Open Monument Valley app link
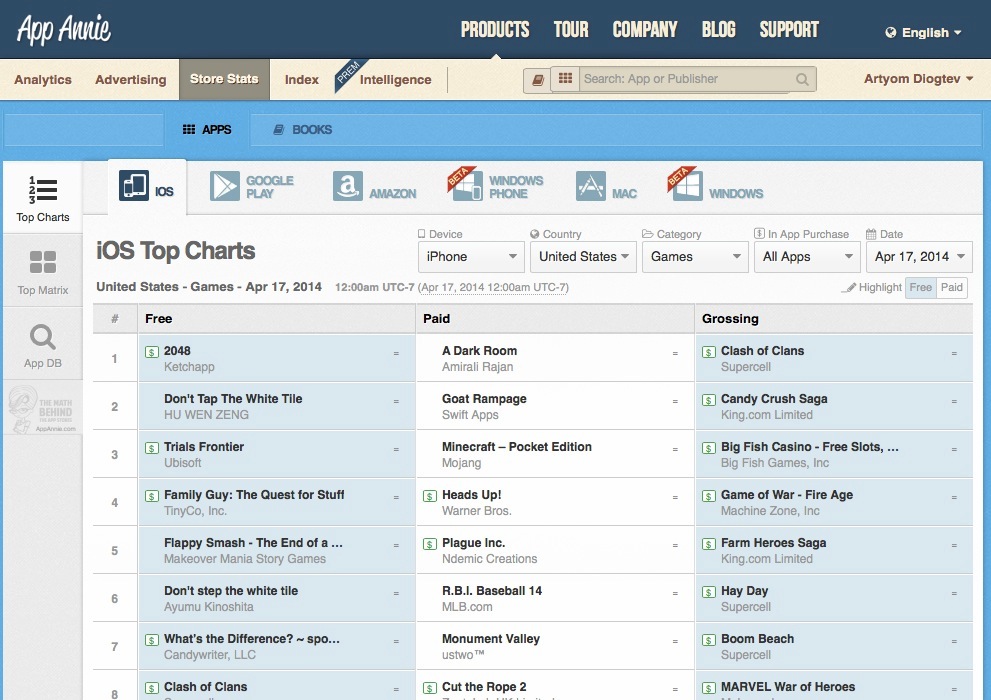Screen dimensions: 991x700 [490, 639]
